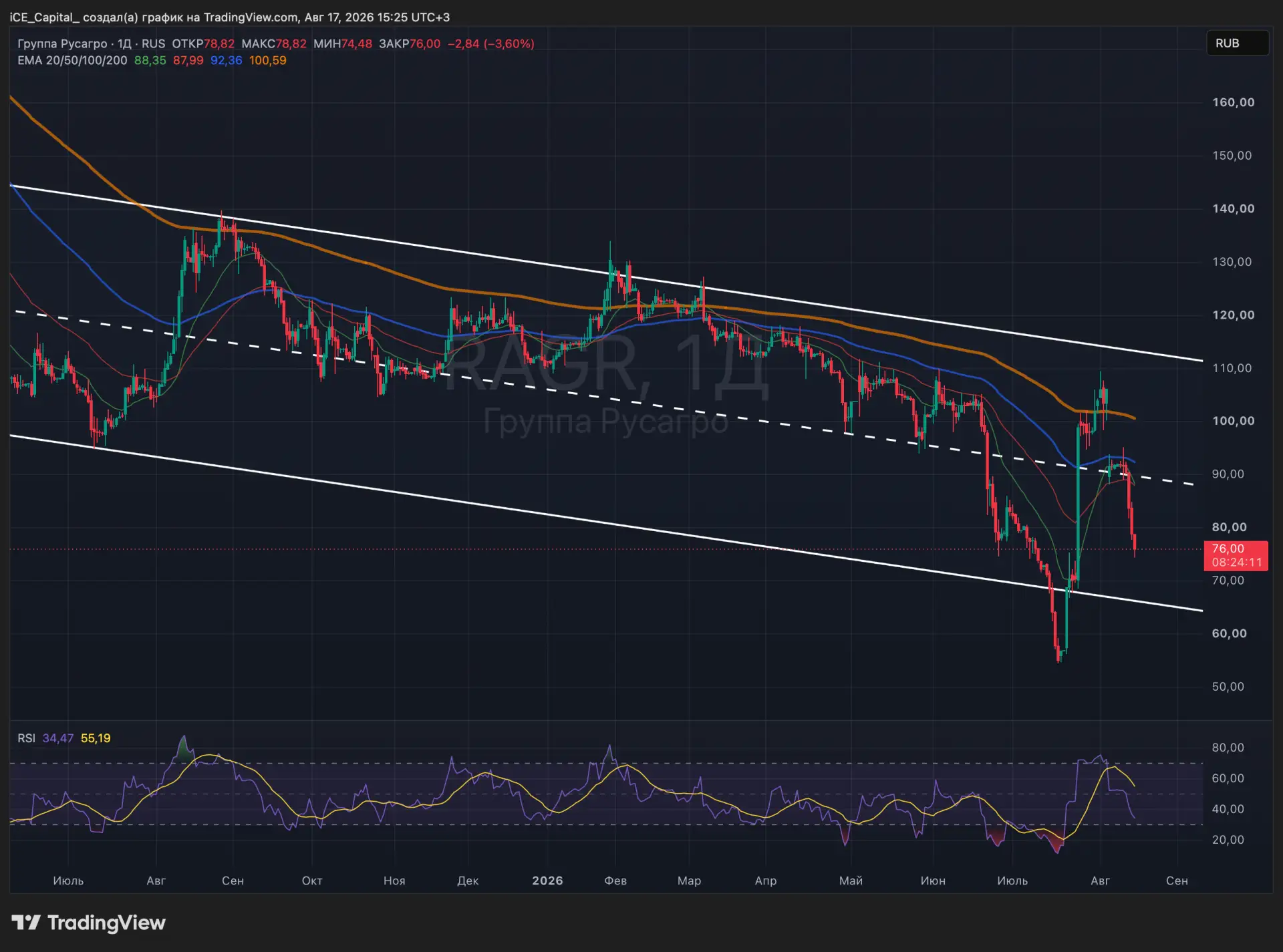Select the Группа Русагро symbol title

coord(62,43)
